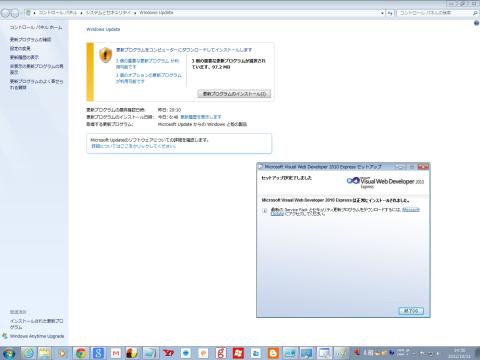Viewport: 480px width, 360px height.
Task: Open the blue help question-mark icon
Action: click(476, 23)
